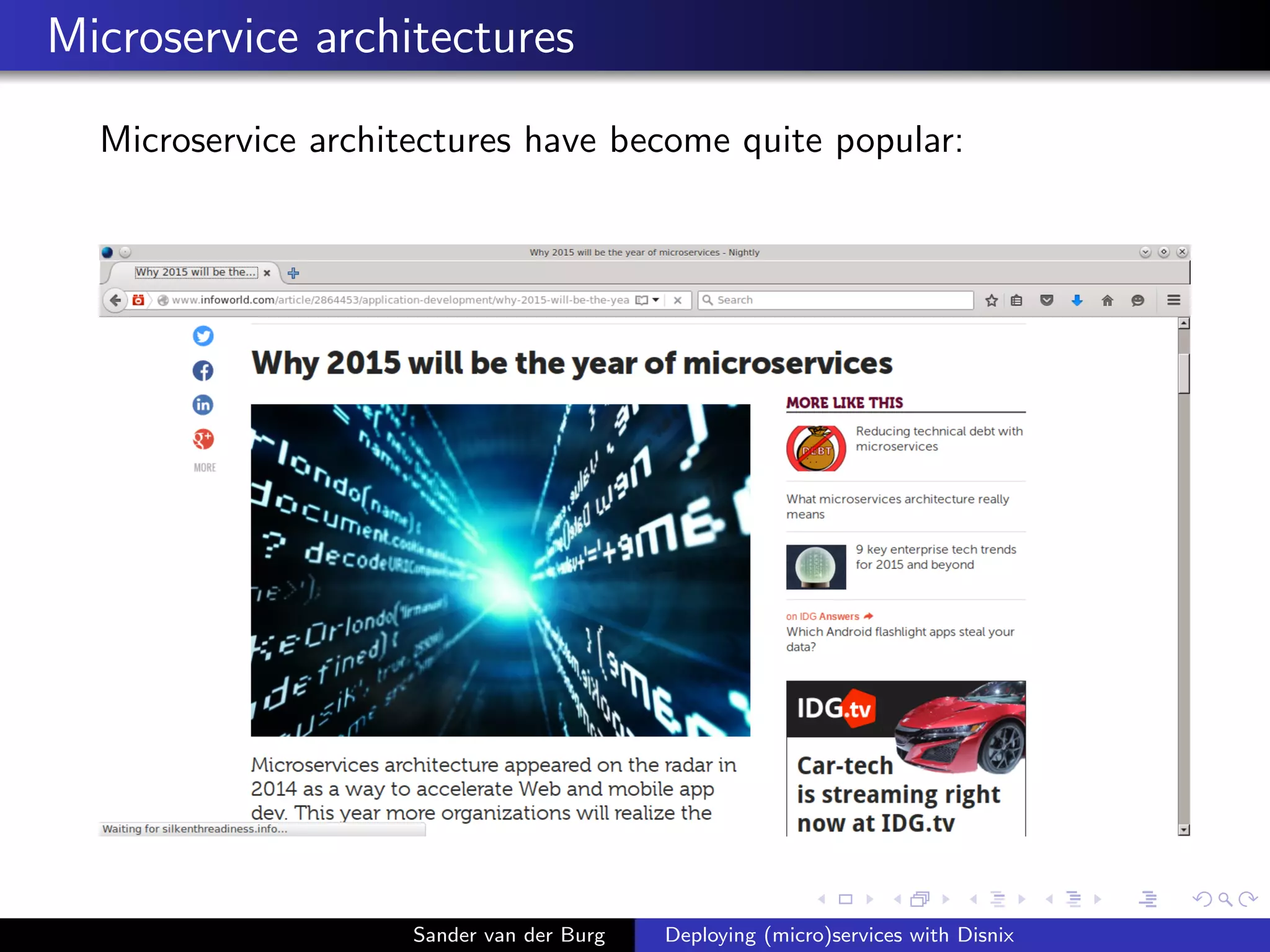
Task: Share the article on Facebook
Action: (x=203, y=371)
